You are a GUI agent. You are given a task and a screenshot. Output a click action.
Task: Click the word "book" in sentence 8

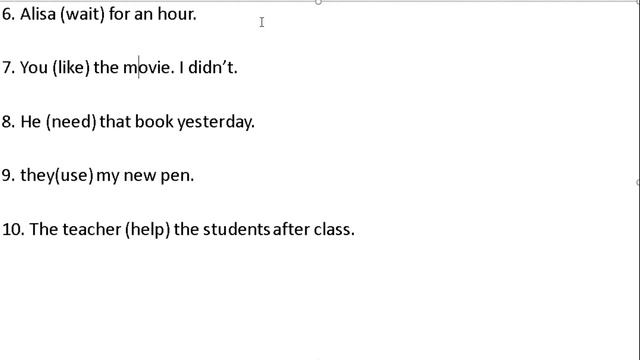coord(154,122)
